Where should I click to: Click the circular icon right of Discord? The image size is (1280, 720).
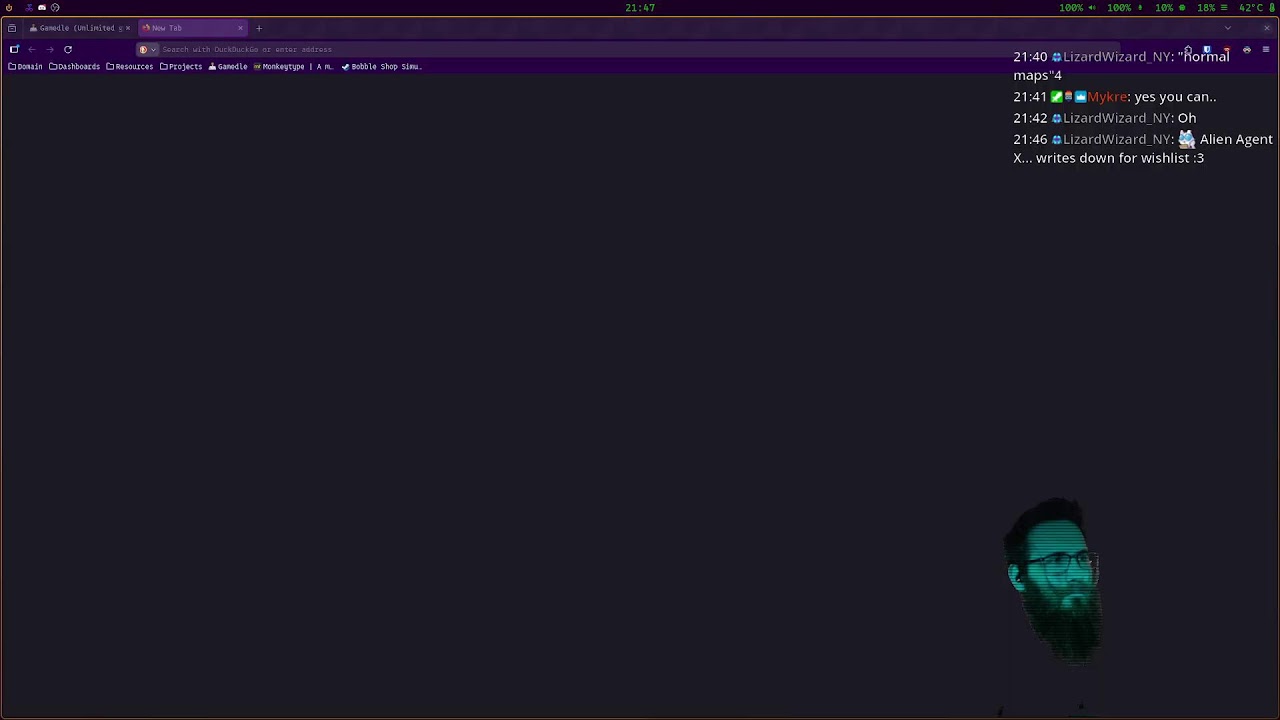[55, 8]
